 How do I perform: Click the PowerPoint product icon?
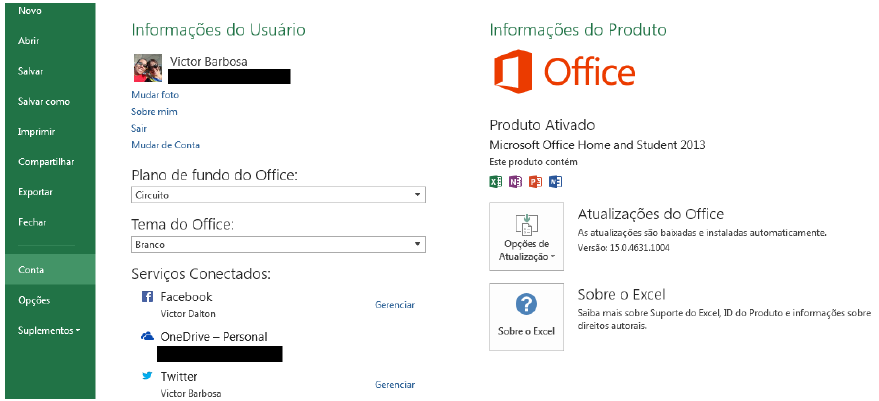tap(535, 182)
